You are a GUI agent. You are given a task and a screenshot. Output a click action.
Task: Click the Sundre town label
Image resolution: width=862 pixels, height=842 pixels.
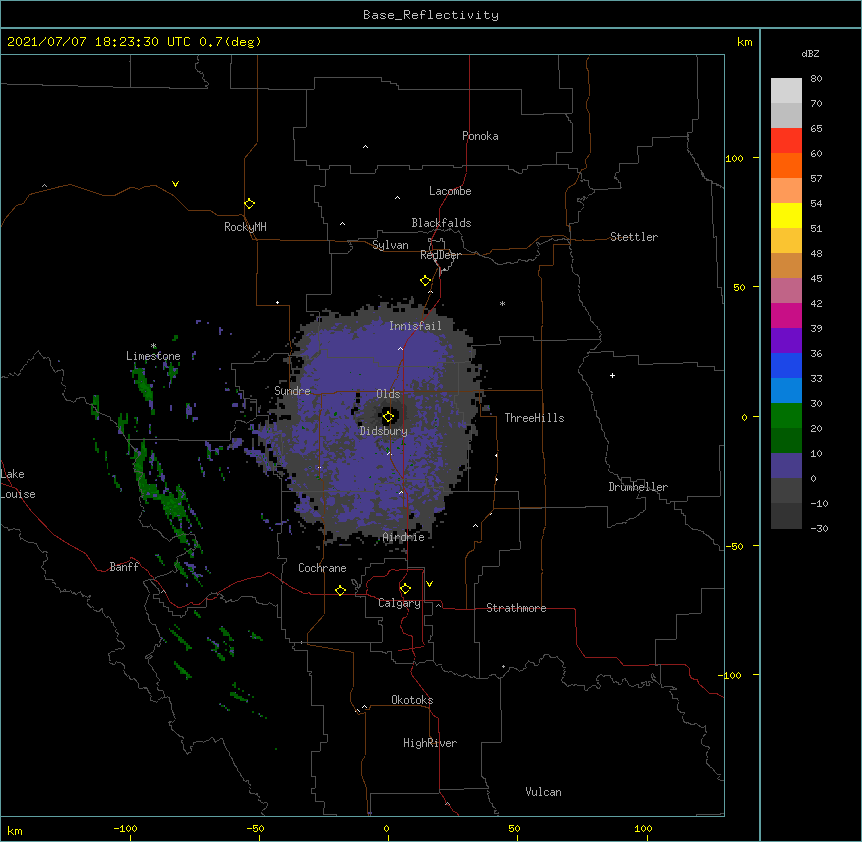[292, 391]
